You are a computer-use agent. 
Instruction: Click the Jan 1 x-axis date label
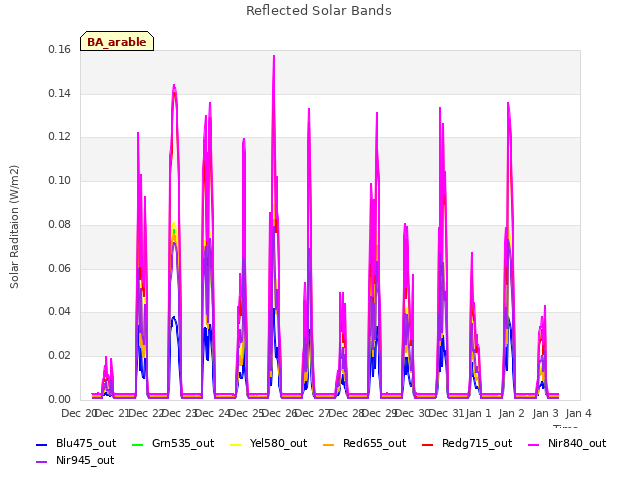[478, 414]
